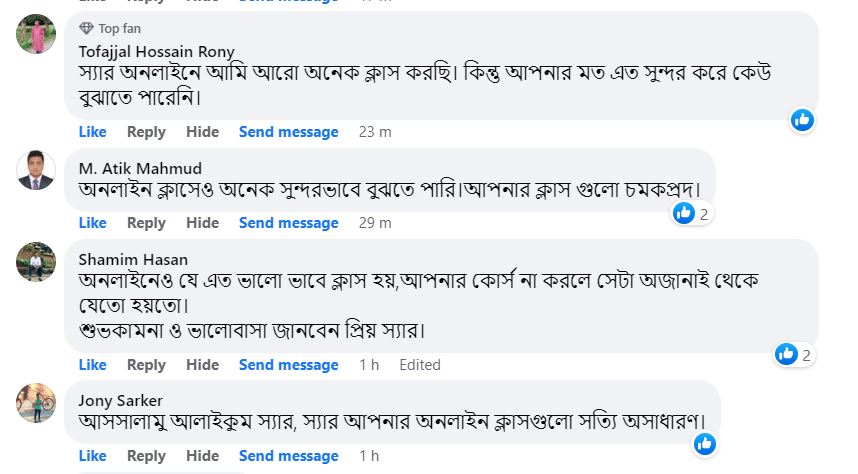Image resolution: width=858 pixels, height=474 pixels.
Task: Click Tofajjal Hossain Rony's profile picture
Action: click(x=36, y=34)
